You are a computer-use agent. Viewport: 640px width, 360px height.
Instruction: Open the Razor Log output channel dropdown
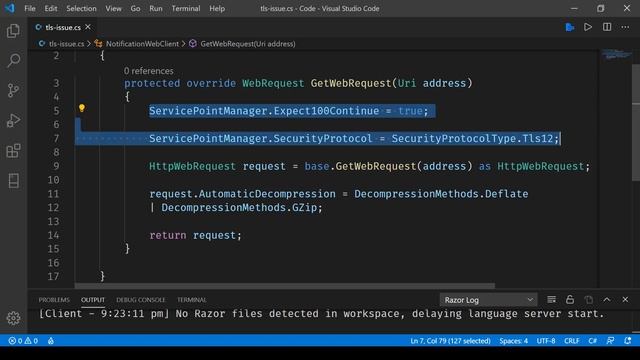pos(488,300)
